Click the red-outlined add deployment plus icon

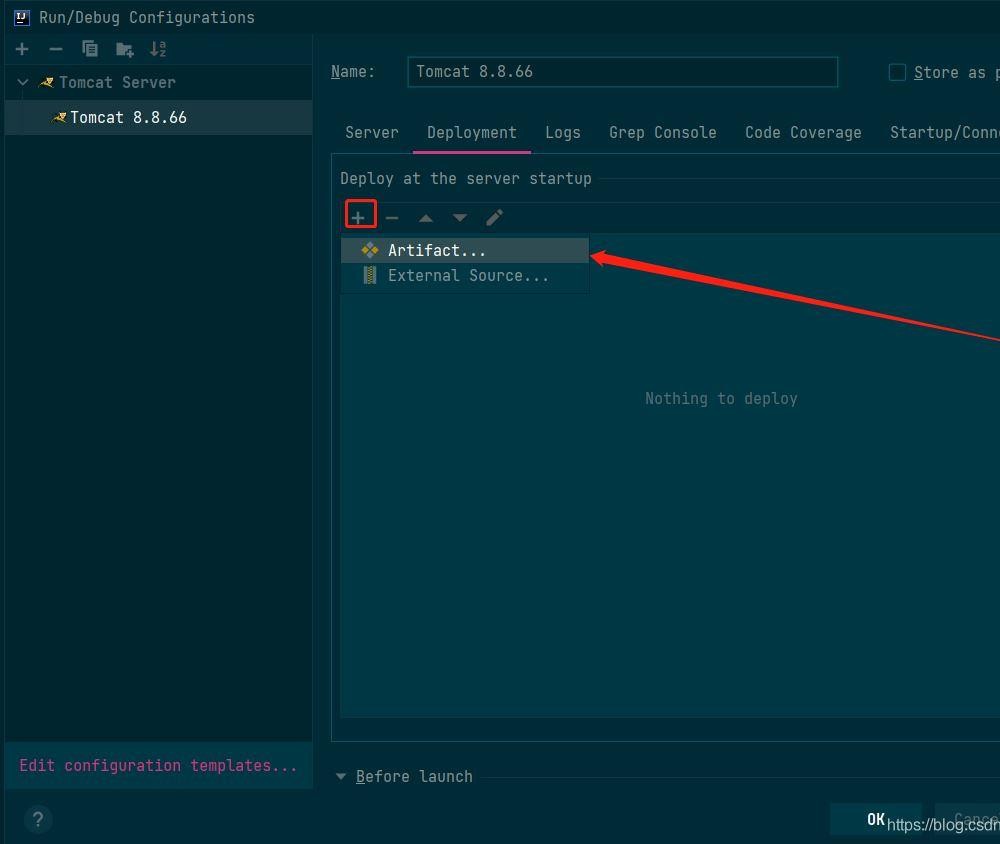tap(359, 216)
